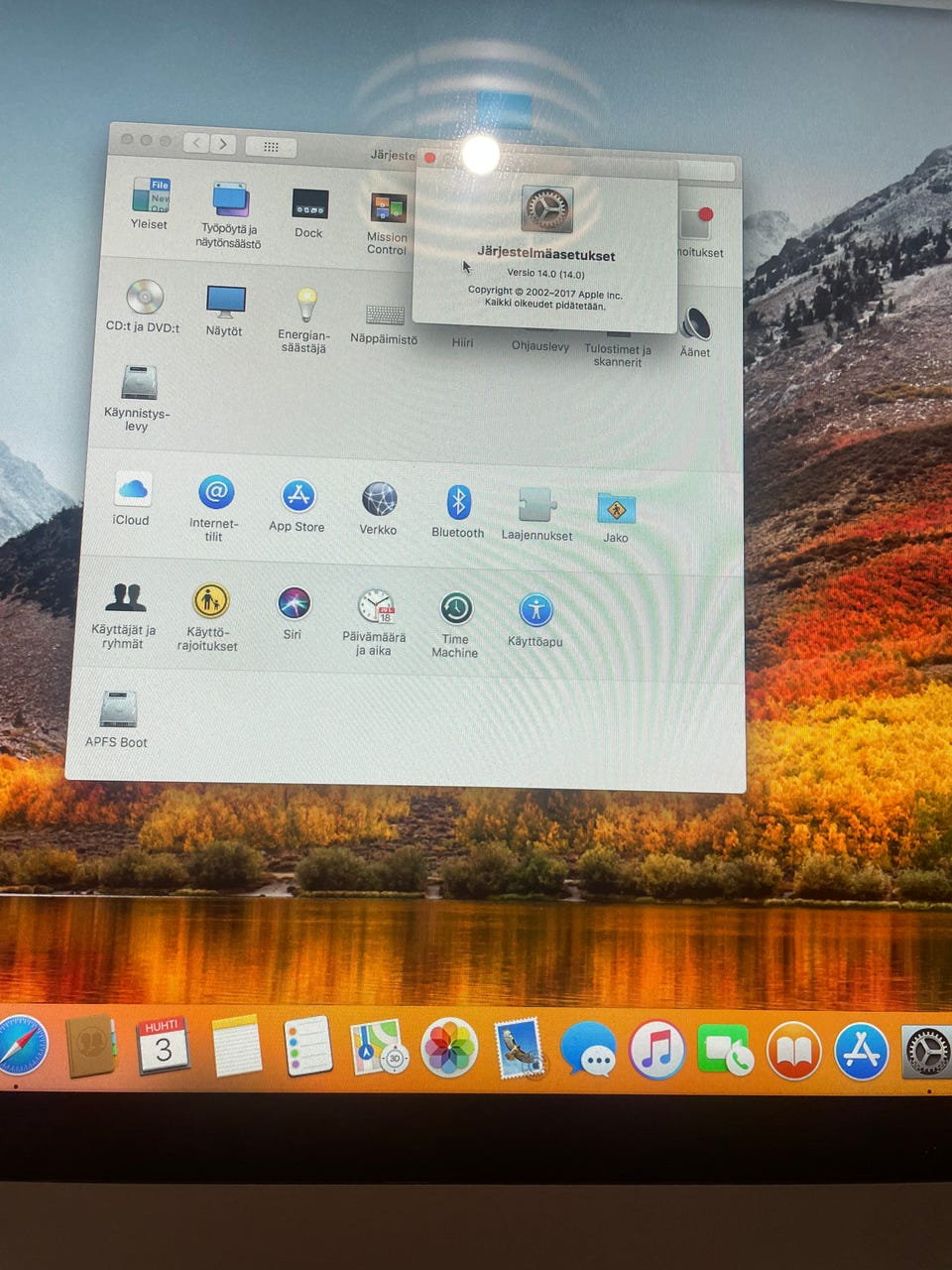Open App Store from the Dock
Image resolution: width=952 pixels, height=1270 pixels.
pyautogui.click(x=862, y=1052)
